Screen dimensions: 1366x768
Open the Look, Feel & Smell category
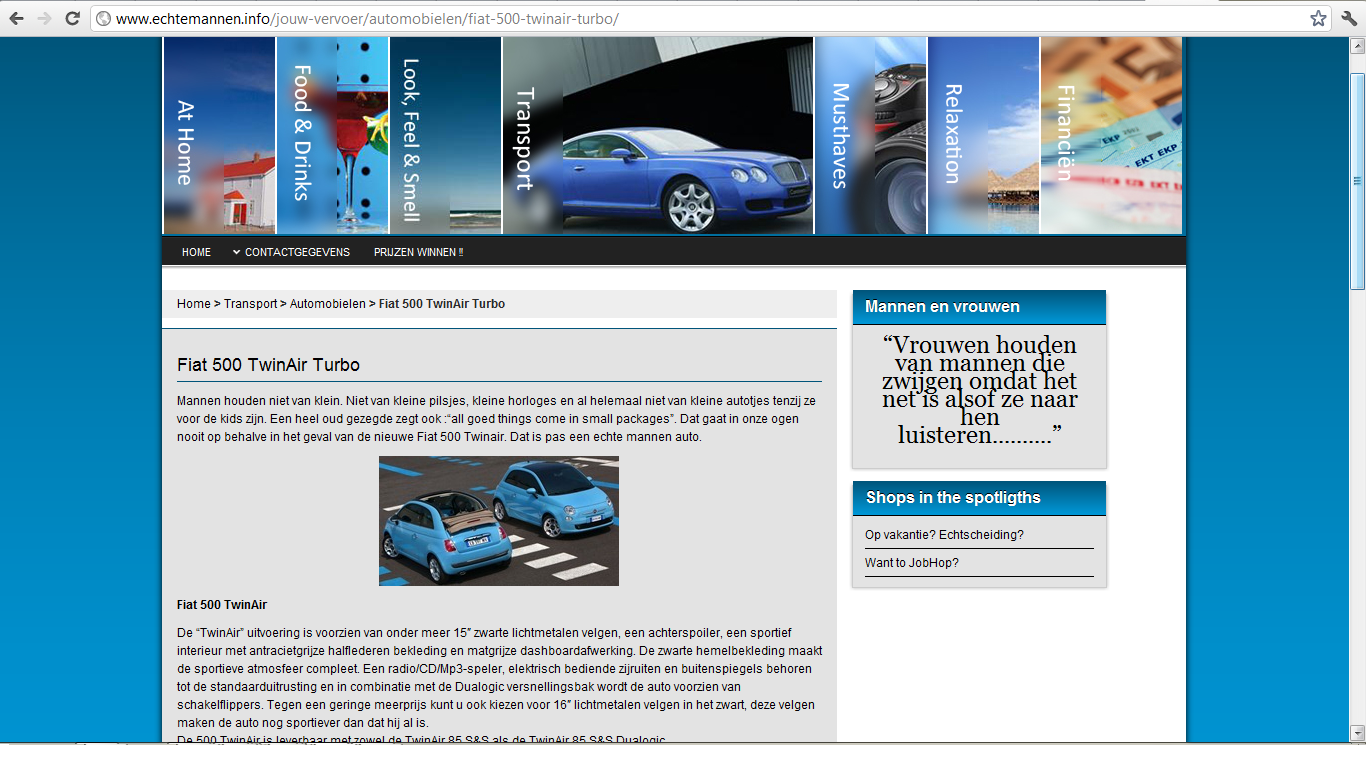(x=445, y=136)
